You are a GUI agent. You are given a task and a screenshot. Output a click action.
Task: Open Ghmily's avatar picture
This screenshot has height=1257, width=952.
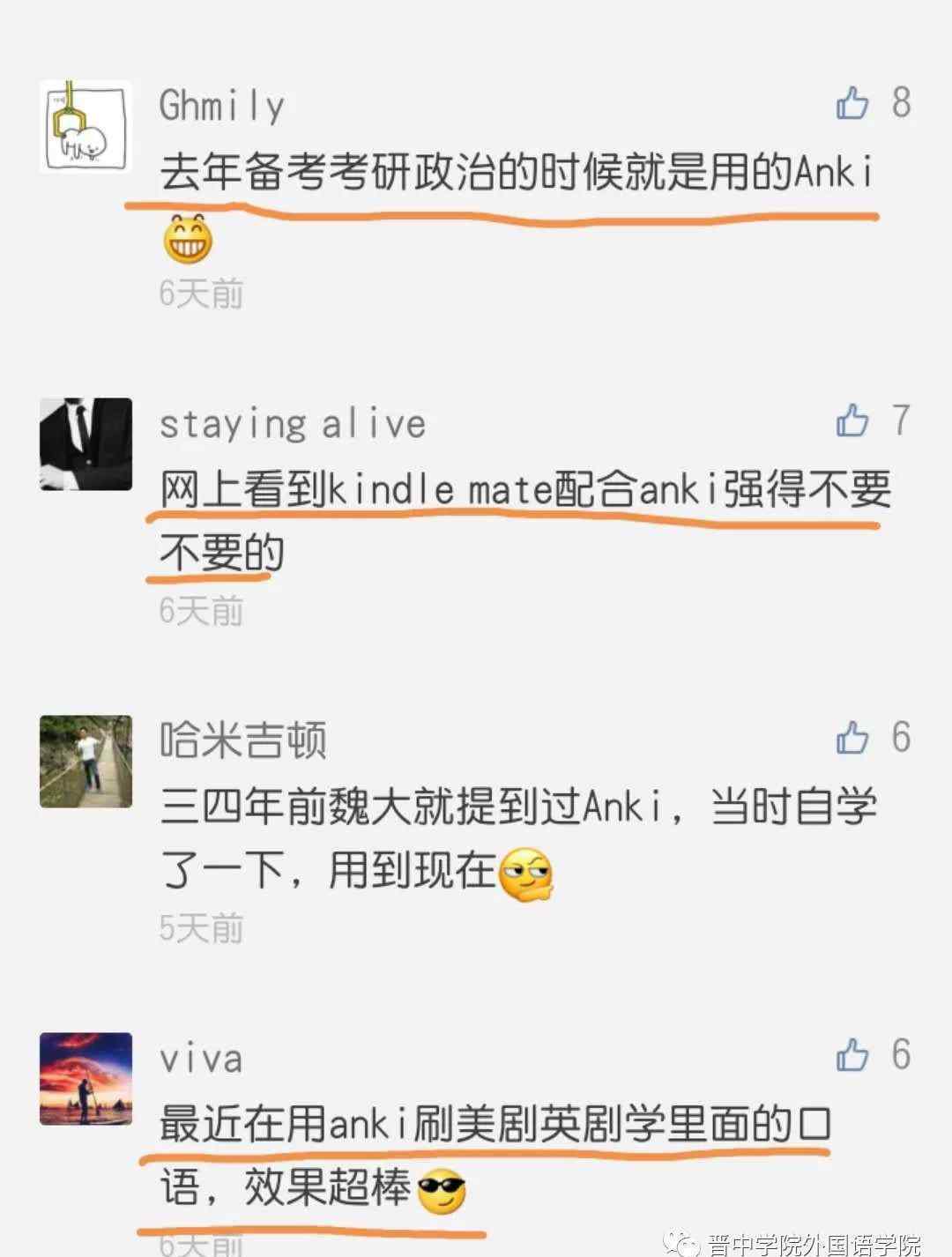click(x=86, y=127)
